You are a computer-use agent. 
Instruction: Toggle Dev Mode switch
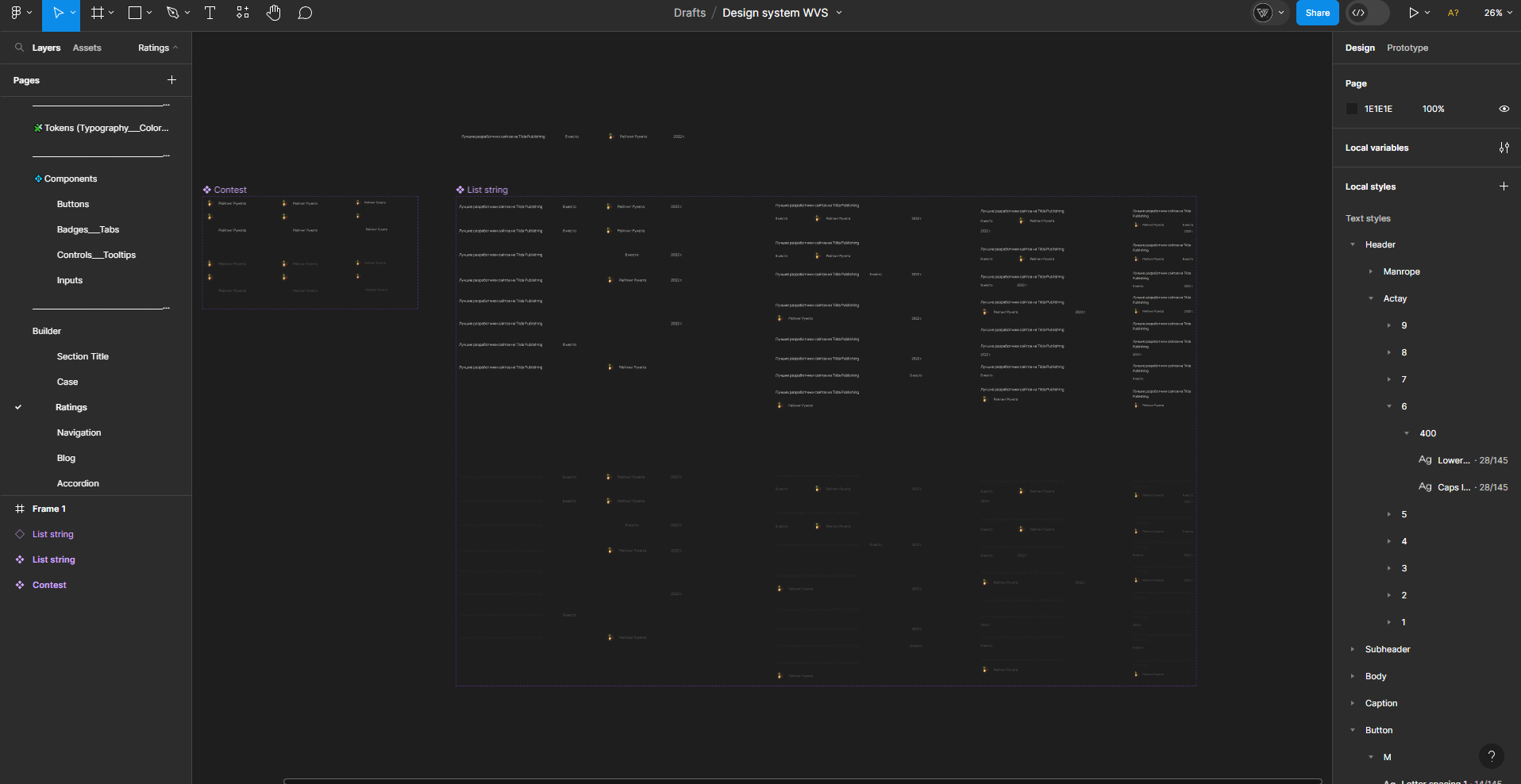(x=1368, y=13)
